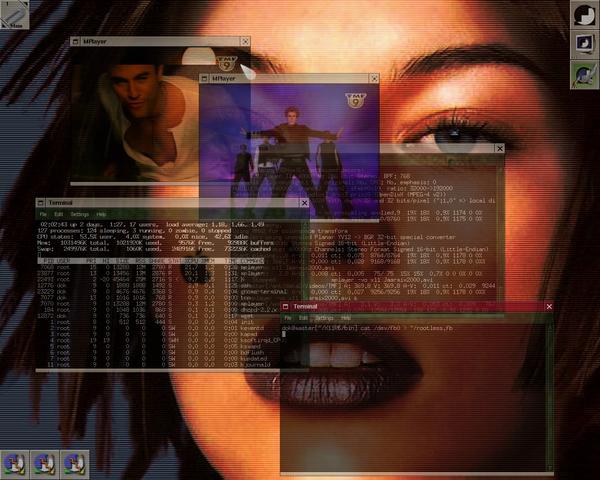This screenshot has height=480, width=600.
Task: Open File menu in top-output Terminal
Action: [x=43, y=214]
